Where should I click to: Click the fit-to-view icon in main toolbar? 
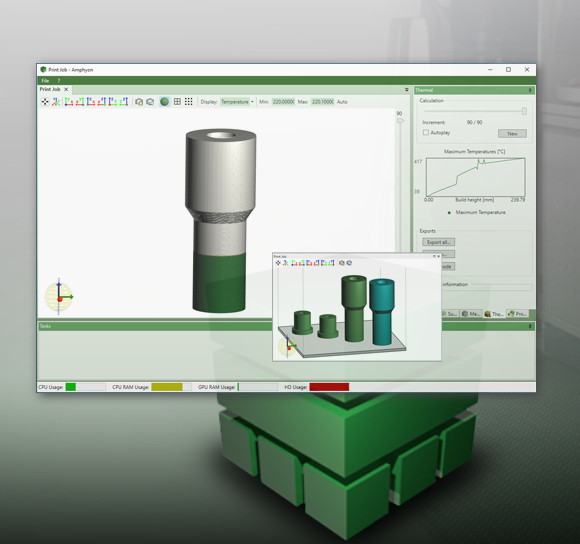[45, 102]
